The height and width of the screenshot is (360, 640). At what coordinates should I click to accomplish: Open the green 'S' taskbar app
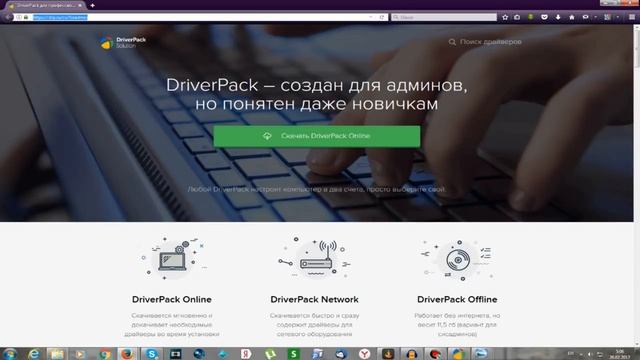[x=293, y=354]
